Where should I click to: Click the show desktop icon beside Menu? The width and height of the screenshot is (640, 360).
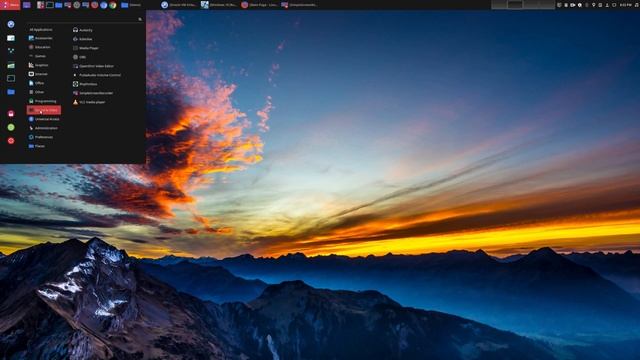pos(27,5)
